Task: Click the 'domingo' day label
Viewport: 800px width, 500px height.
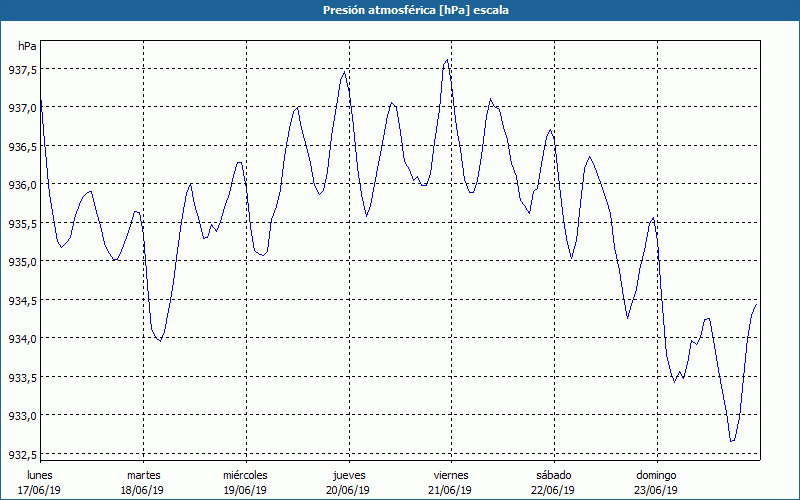Action: pos(656,475)
